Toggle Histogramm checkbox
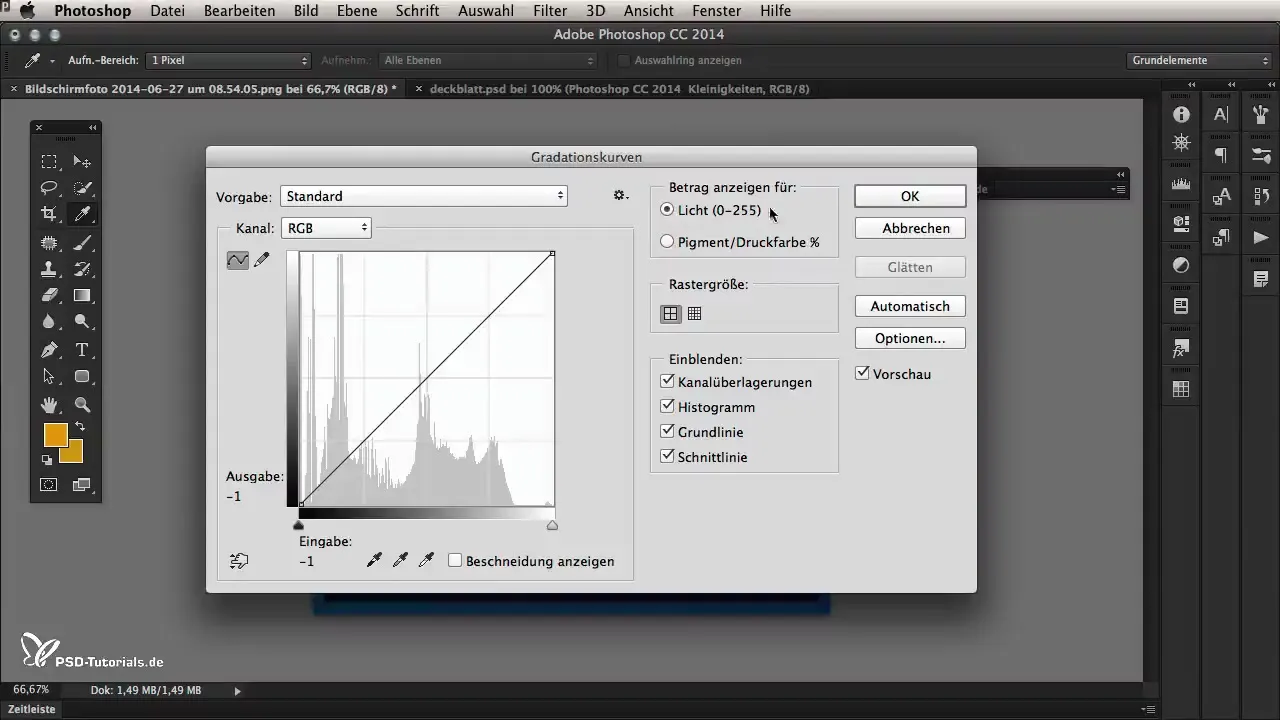 (x=667, y=407)
